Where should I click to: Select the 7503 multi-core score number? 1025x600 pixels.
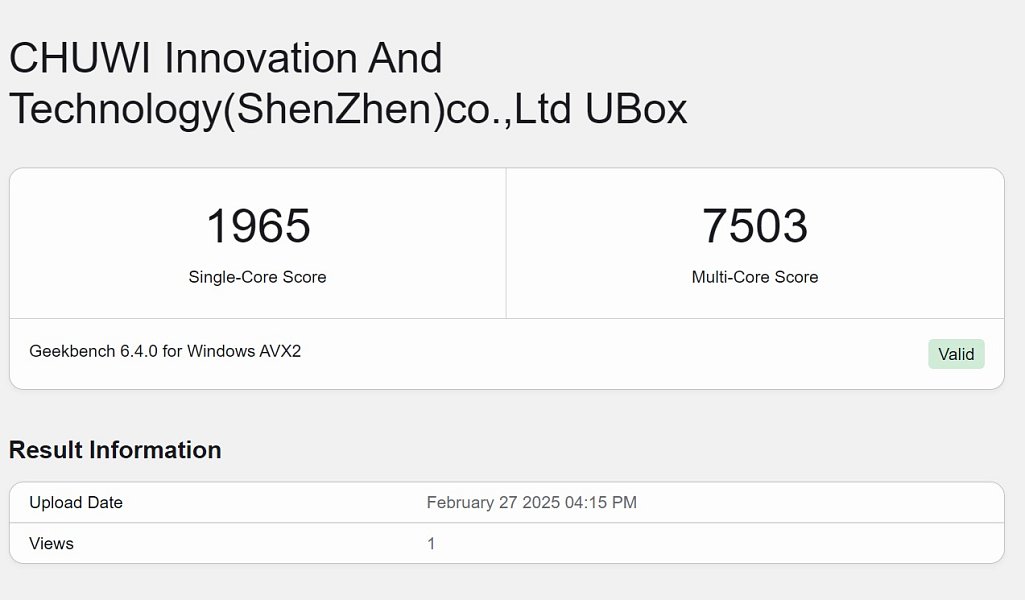pos(755,226)
